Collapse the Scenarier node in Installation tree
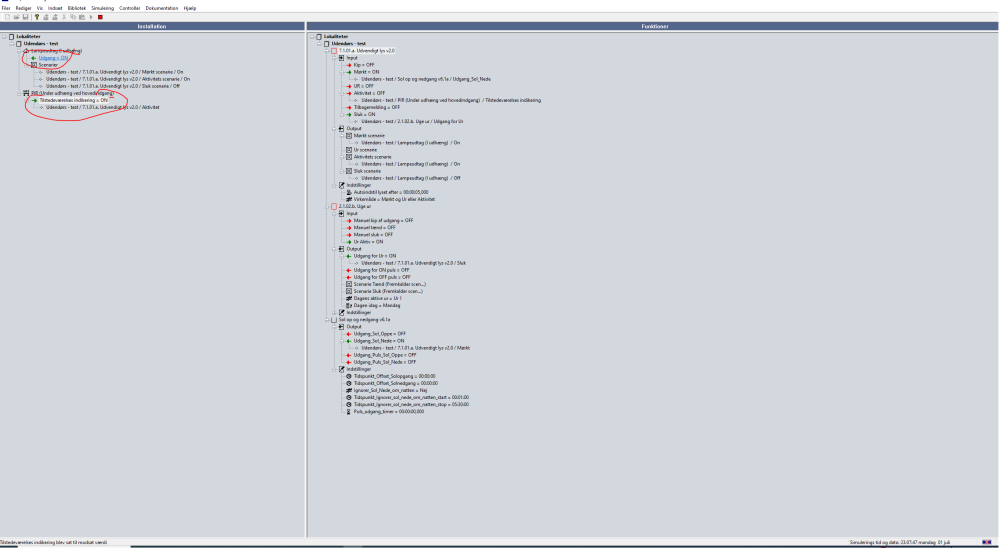 click(26, 65)
